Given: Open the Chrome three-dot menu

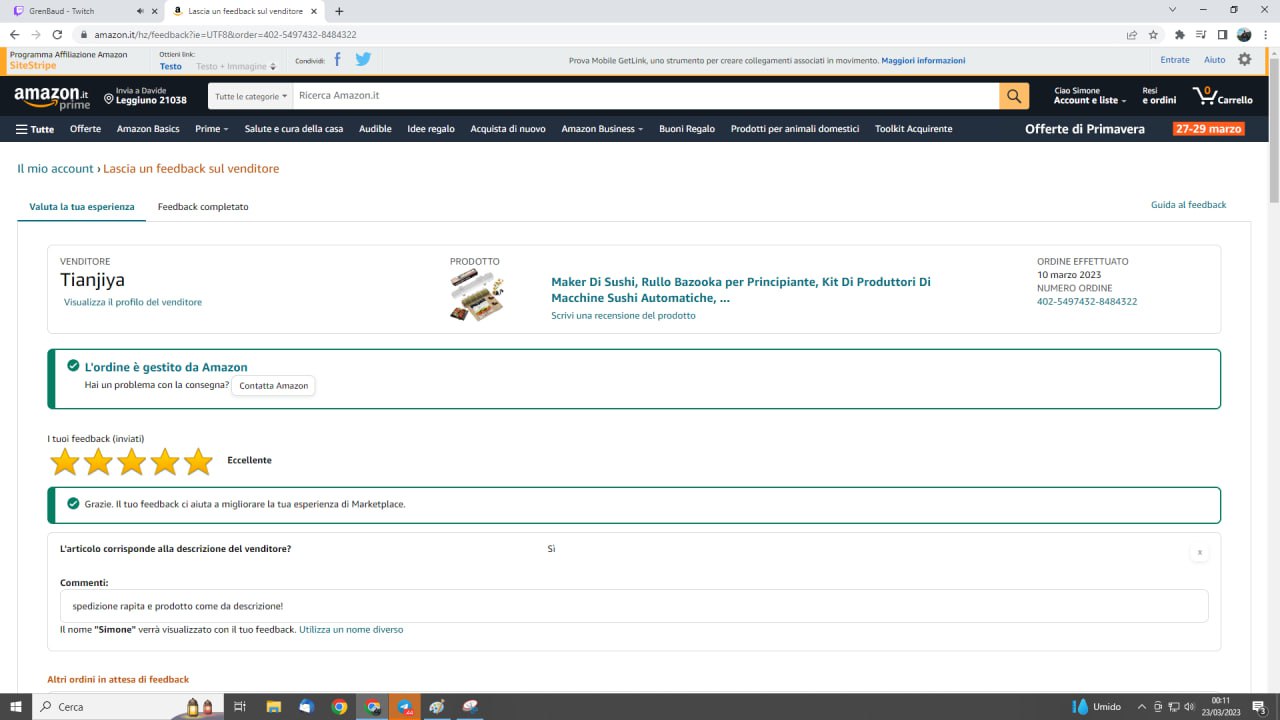Looking at the screenshot, I should coord(1265,34).
